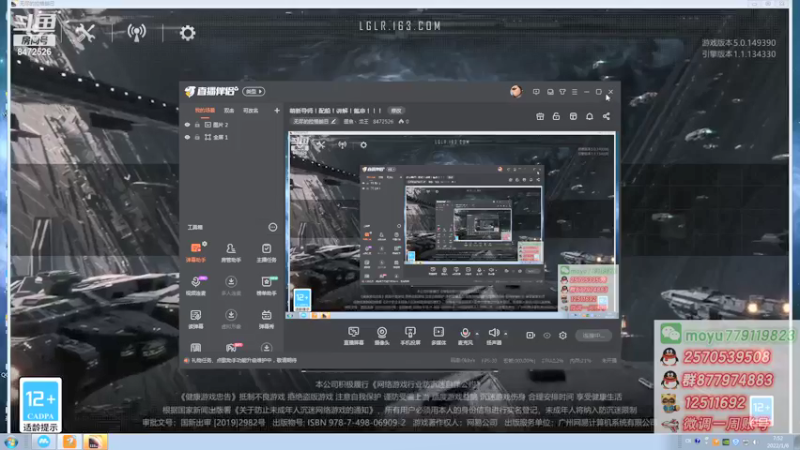
Task: Open the skin shirt icon in title bar
Action: click(x=562, y=92)
